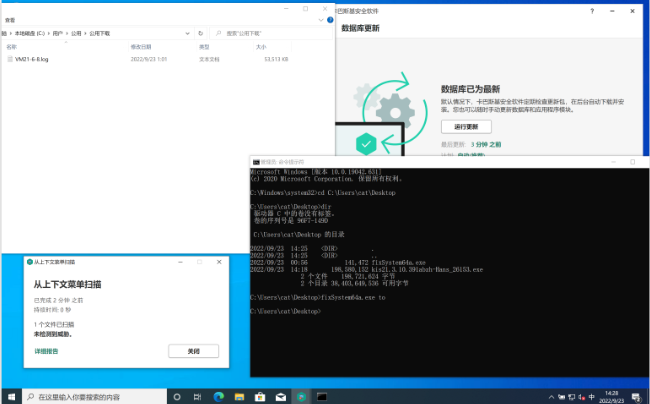Maximize the File Explorer window

(306, 9)
